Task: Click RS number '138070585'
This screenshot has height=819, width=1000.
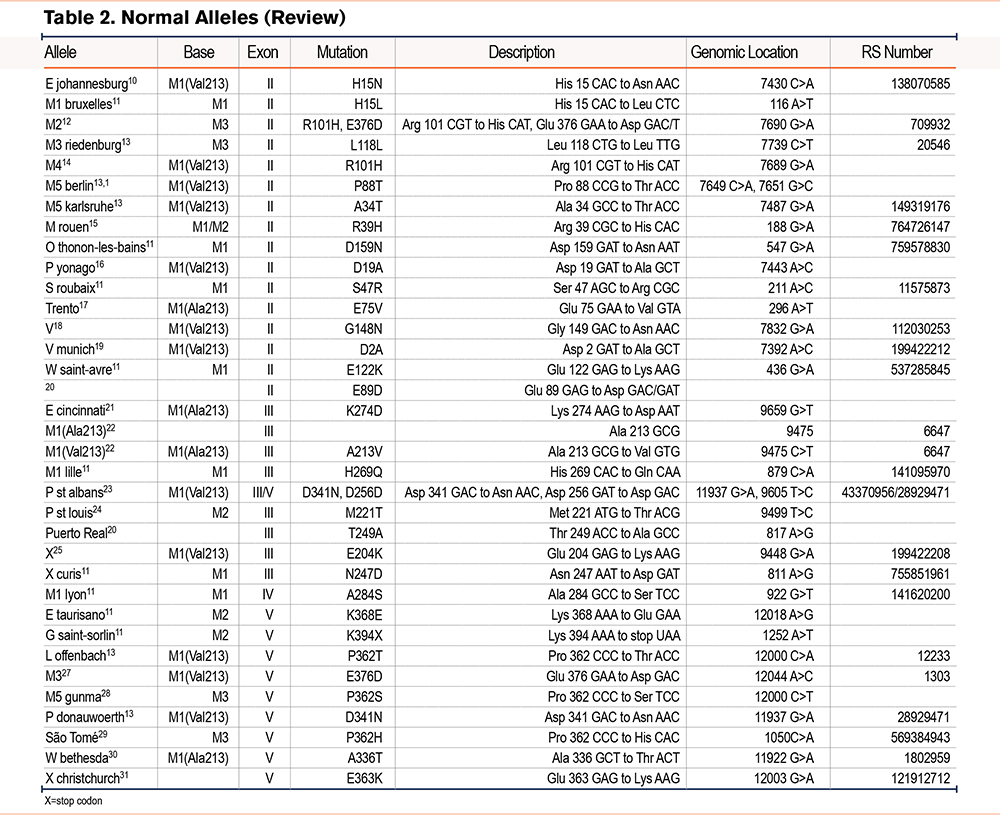Action: tap(920, 84)
